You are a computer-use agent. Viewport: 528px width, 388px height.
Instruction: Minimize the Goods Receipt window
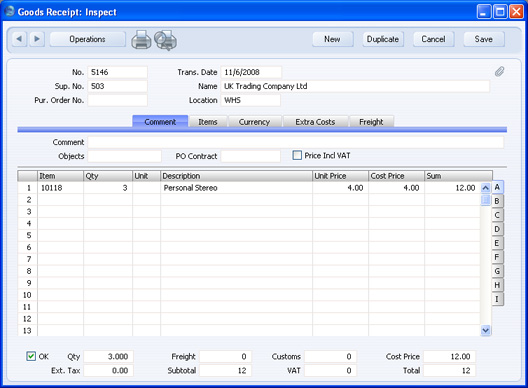484,12
